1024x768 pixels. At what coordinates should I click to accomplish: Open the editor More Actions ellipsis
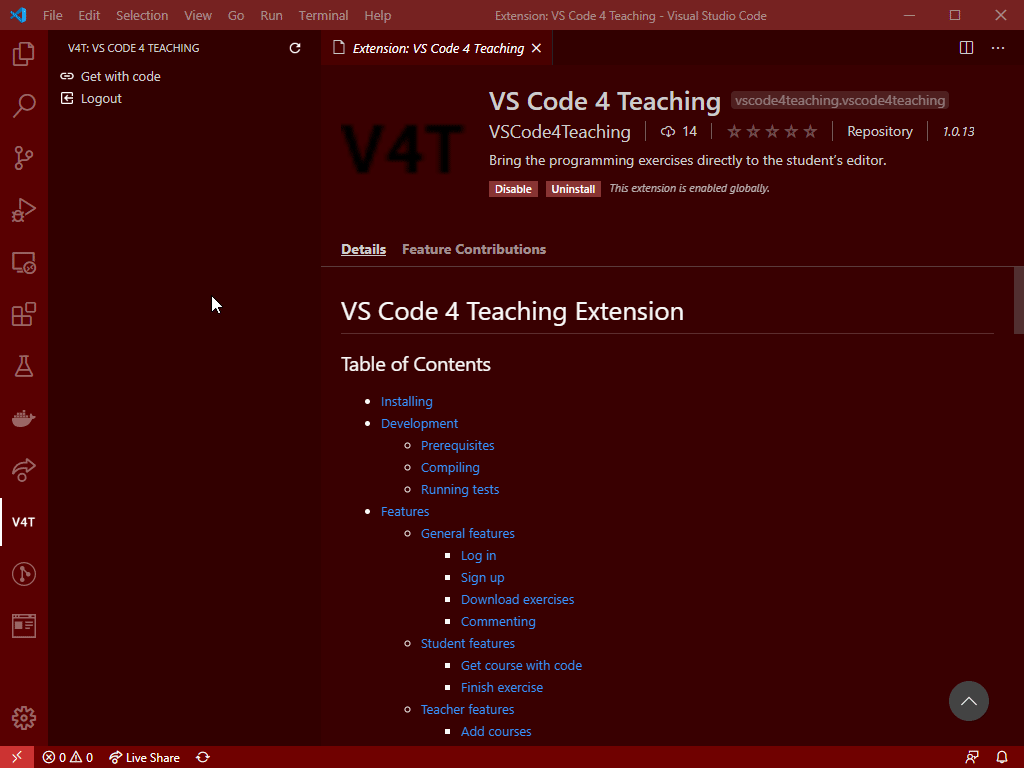tap(998, 48)
